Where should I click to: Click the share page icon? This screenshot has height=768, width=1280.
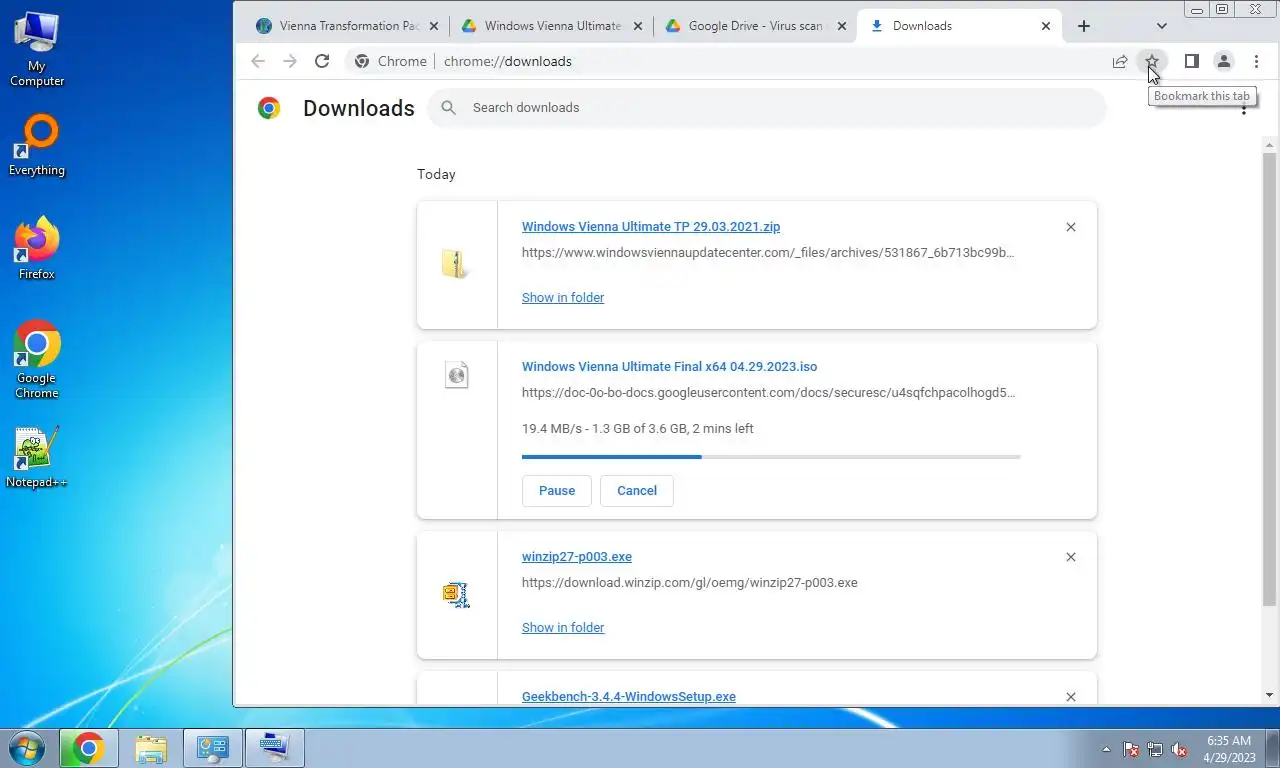(1120, 61)
